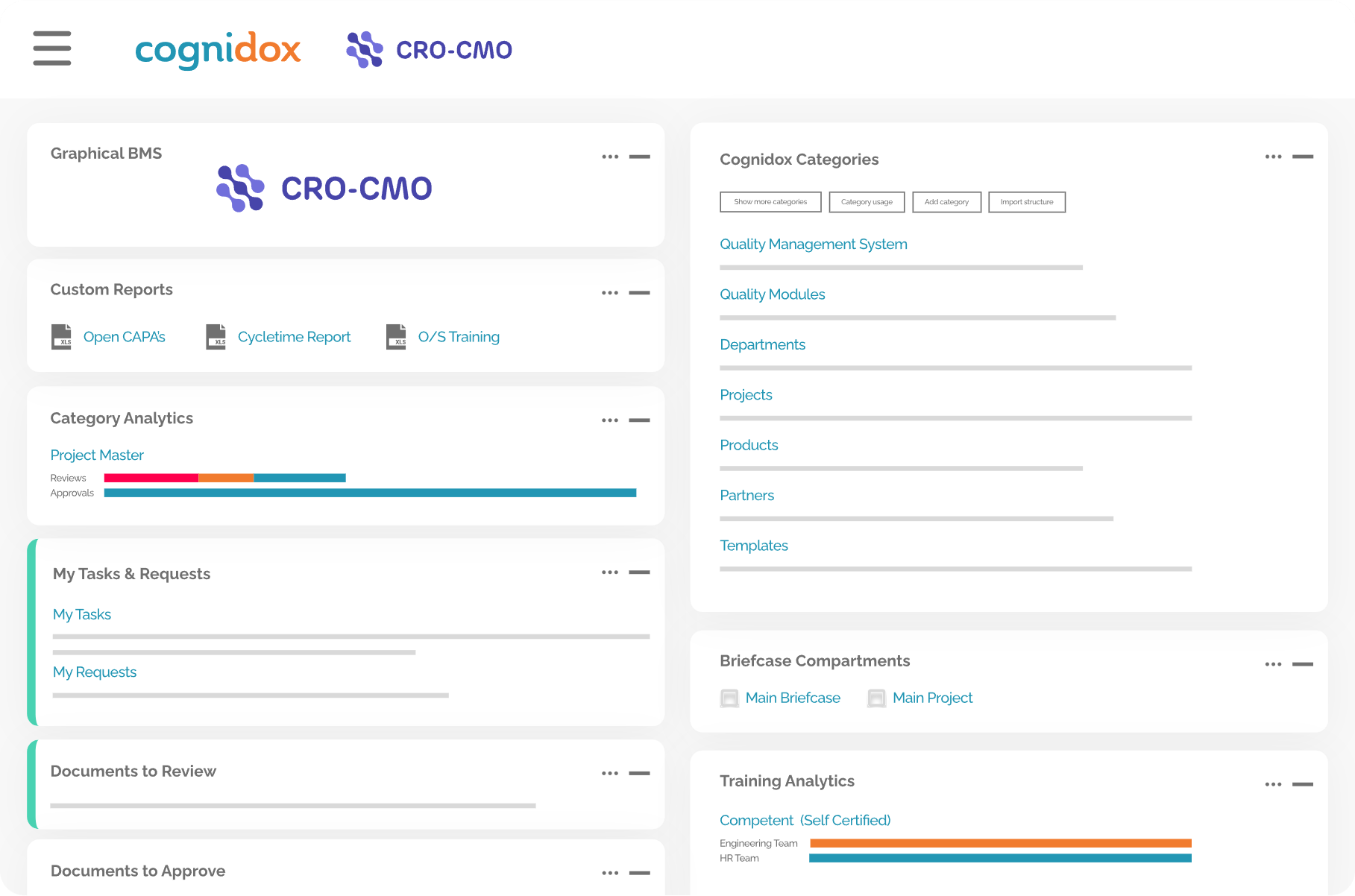Viewport: 1355px width, 896px height.
Task: Click the cognidox logo
Action: [218, 49]
